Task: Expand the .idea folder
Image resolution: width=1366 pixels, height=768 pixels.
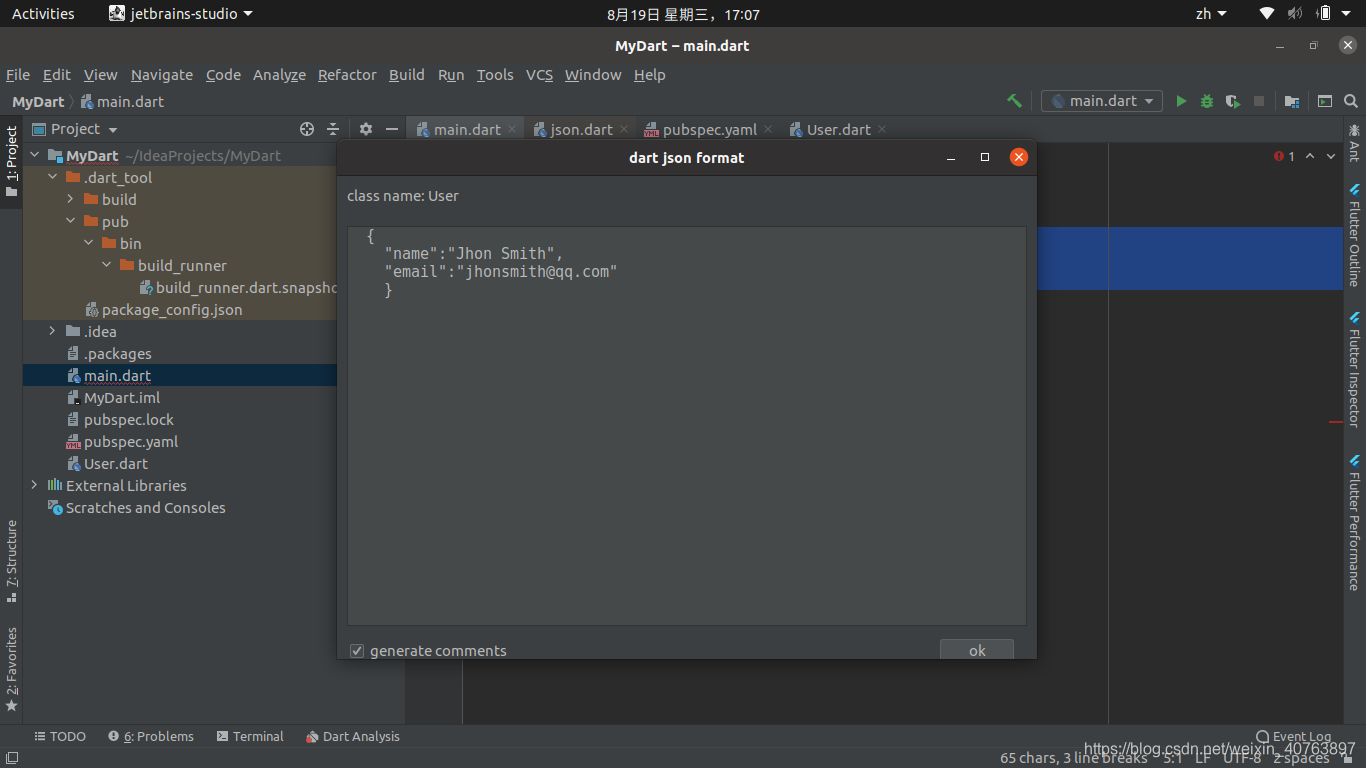Action: pyautogui.click(x=52, y=332)
